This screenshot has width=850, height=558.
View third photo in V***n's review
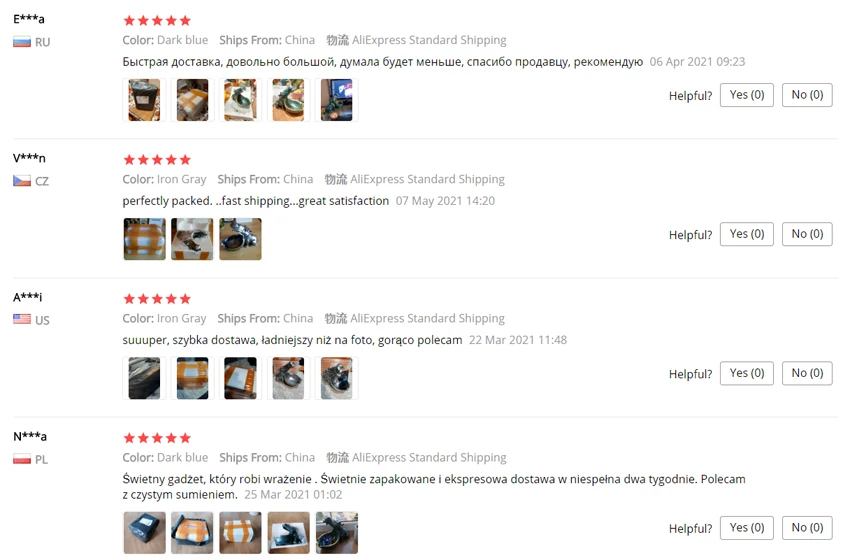(x=240, y=239)
